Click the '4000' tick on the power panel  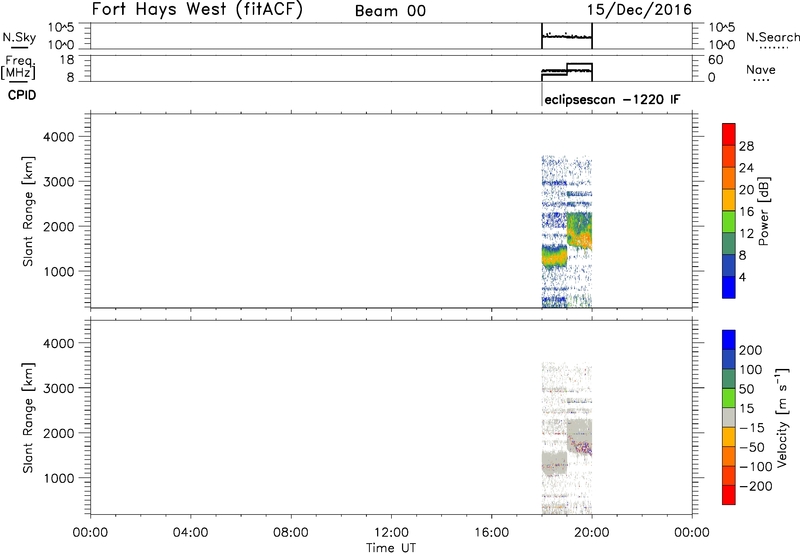58,137
